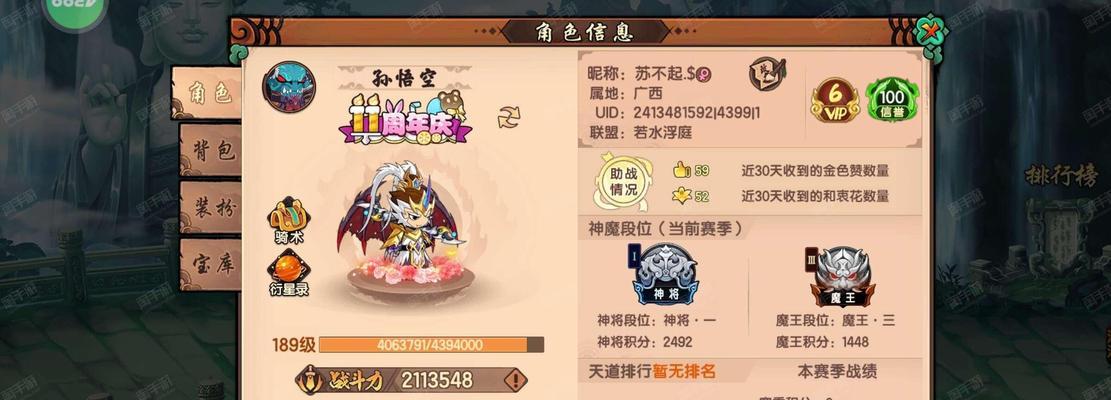This screenshot has width=1111, height=400.
Task: Open the 衍星录 planet orb icon
Action: pos(289,273)
